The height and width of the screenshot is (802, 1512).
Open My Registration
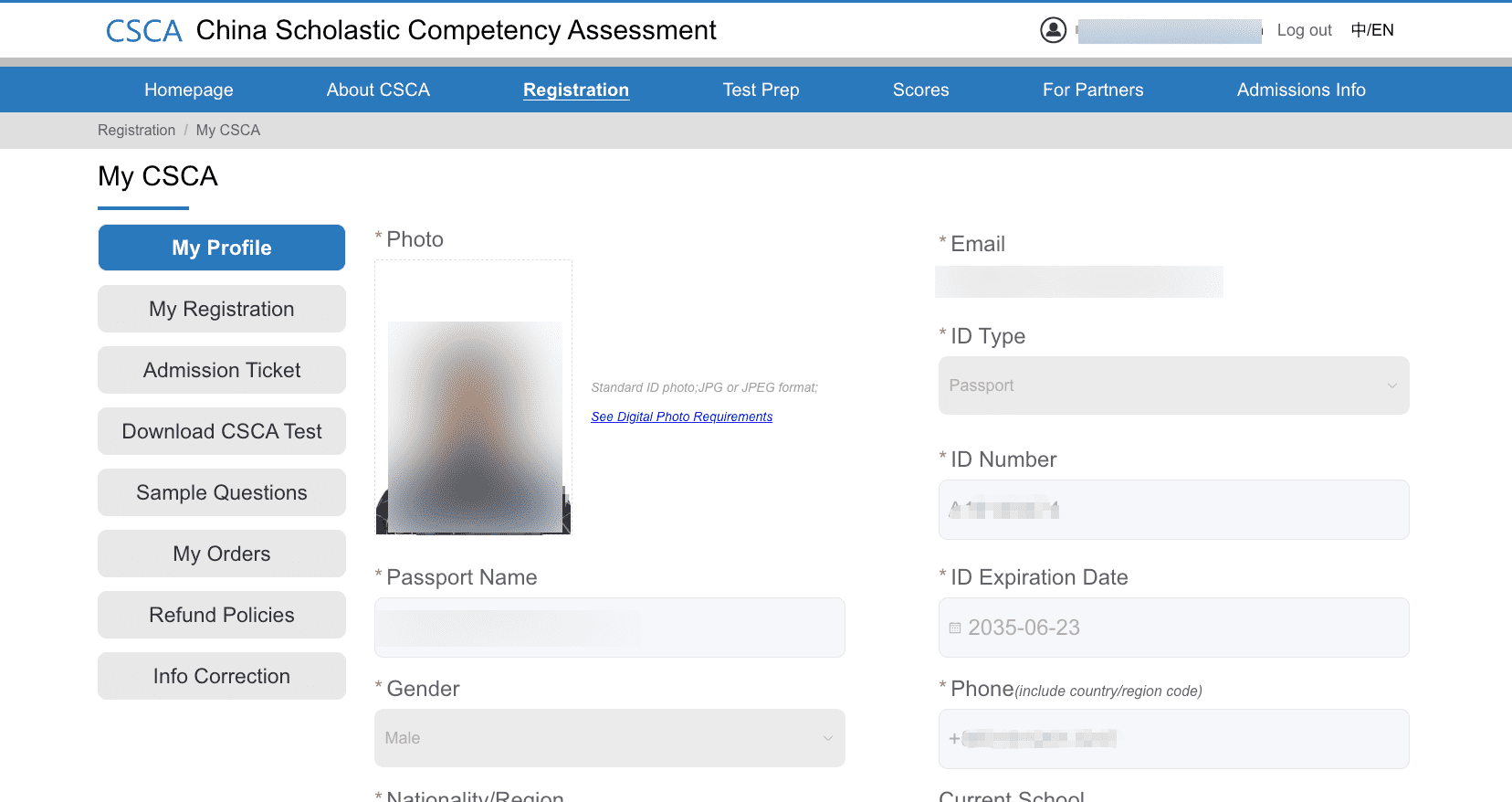tap(222, 309)
